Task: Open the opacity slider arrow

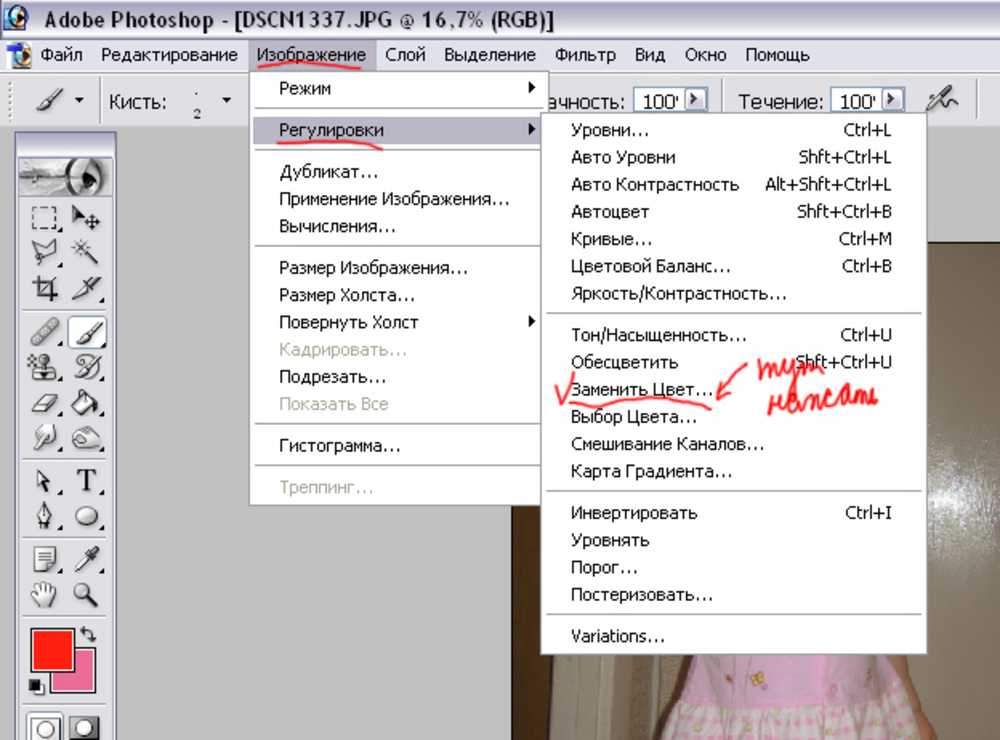Action: point(695,99)
